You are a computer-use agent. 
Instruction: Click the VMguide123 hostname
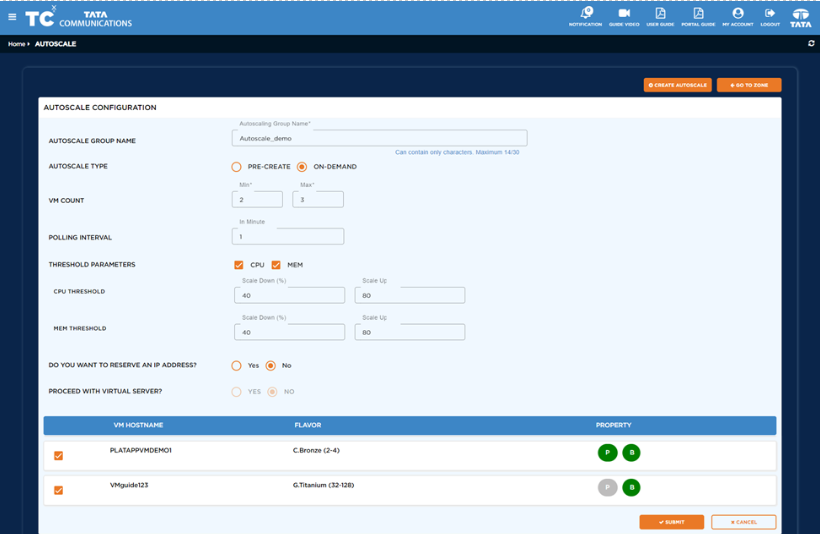(129, 485)
